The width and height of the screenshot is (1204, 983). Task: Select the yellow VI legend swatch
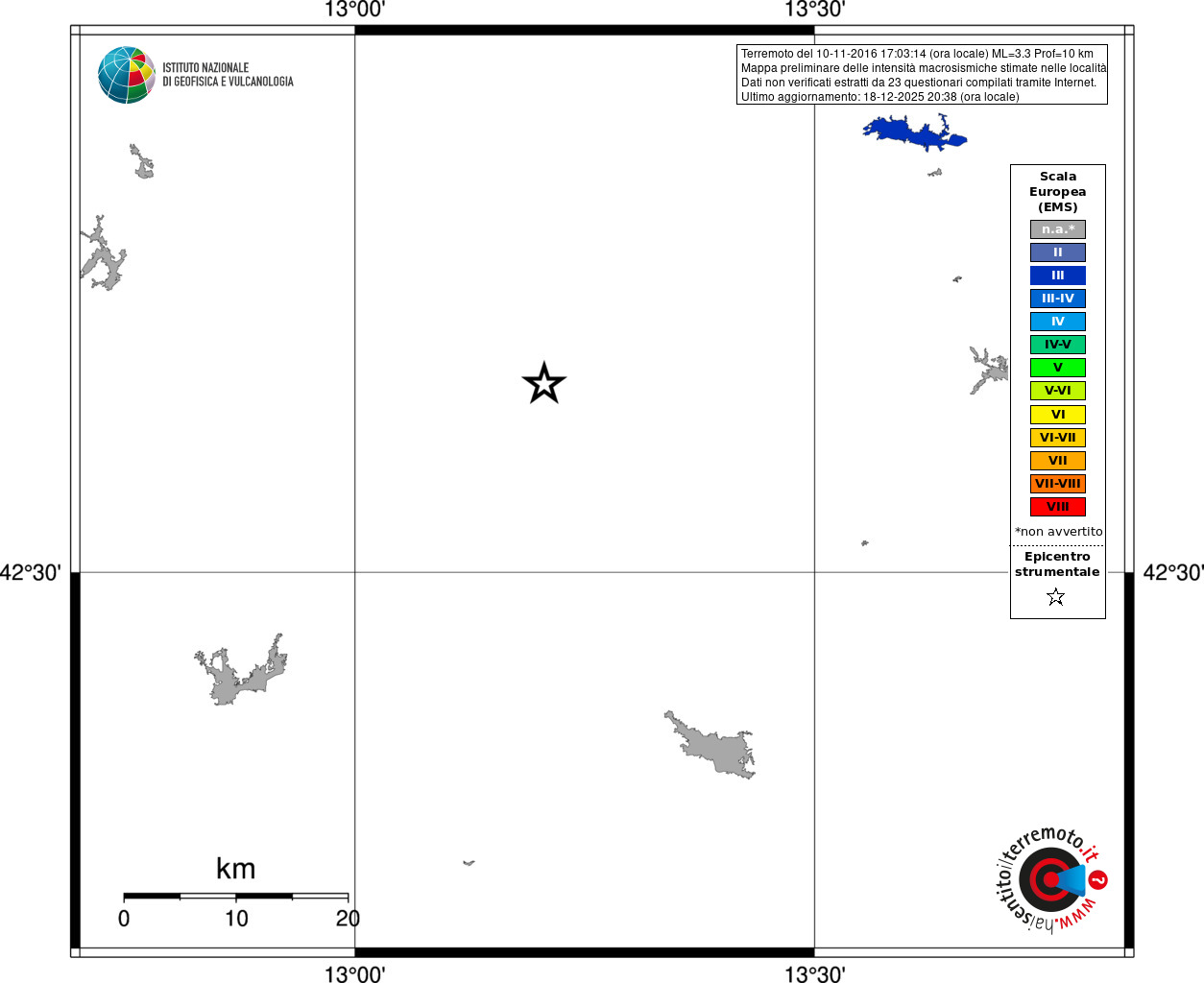pyautogui.click(x=1058, y=415)
